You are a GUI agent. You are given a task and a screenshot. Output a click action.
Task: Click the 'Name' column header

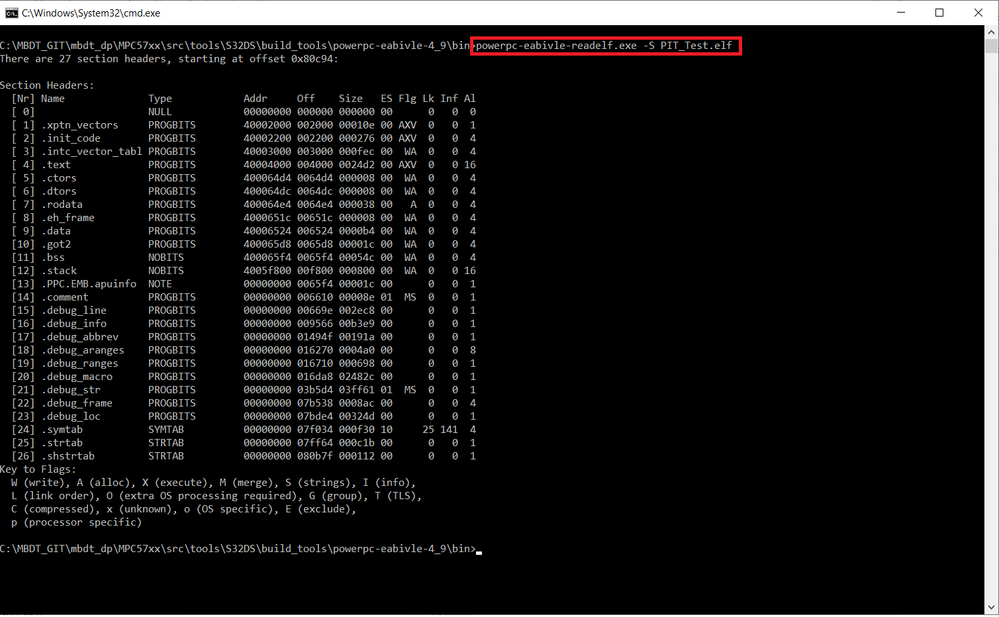click(53, 98)
